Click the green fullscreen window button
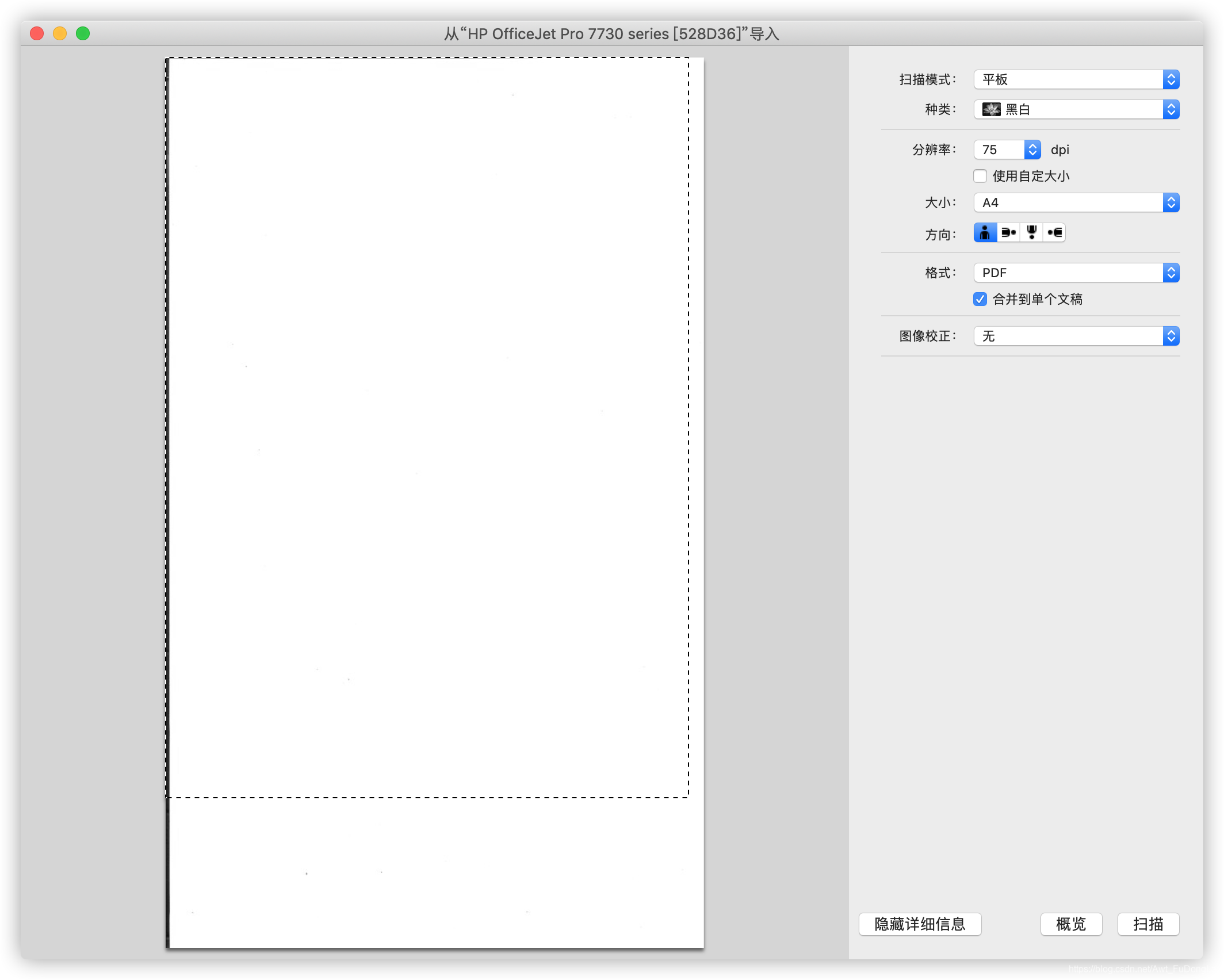Screen dimensions: 1224x980 pyautogui.click(x=83, y=33)
